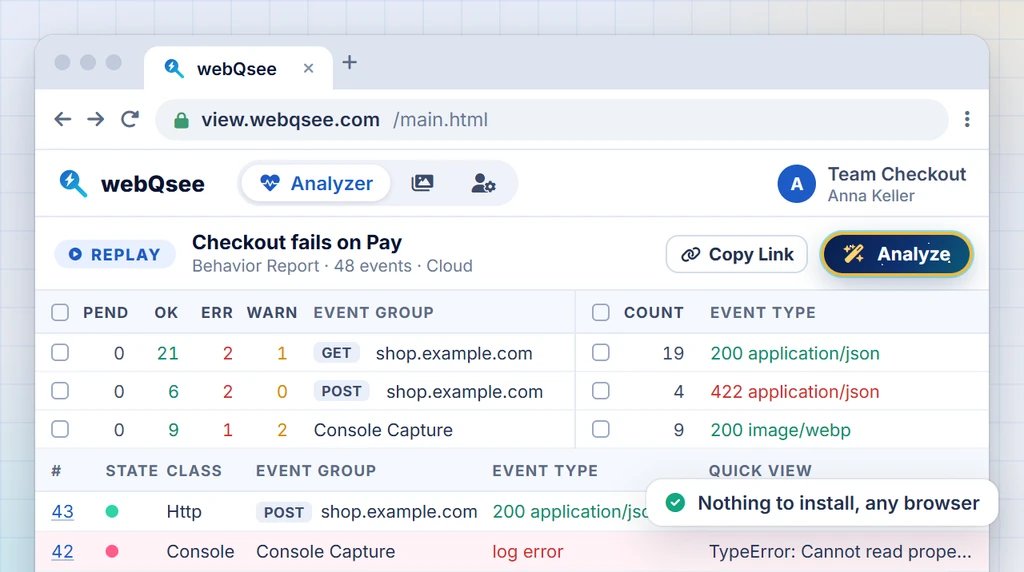
Task: Click the browser back arrow
Action: click(x=63, y=119)
